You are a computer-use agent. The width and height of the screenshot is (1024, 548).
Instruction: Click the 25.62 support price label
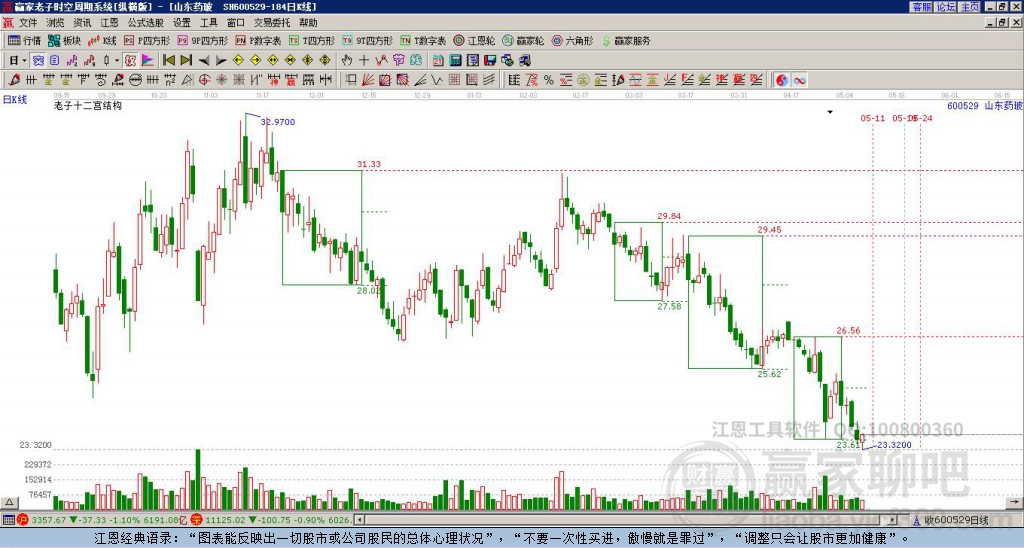click(769, 374)
